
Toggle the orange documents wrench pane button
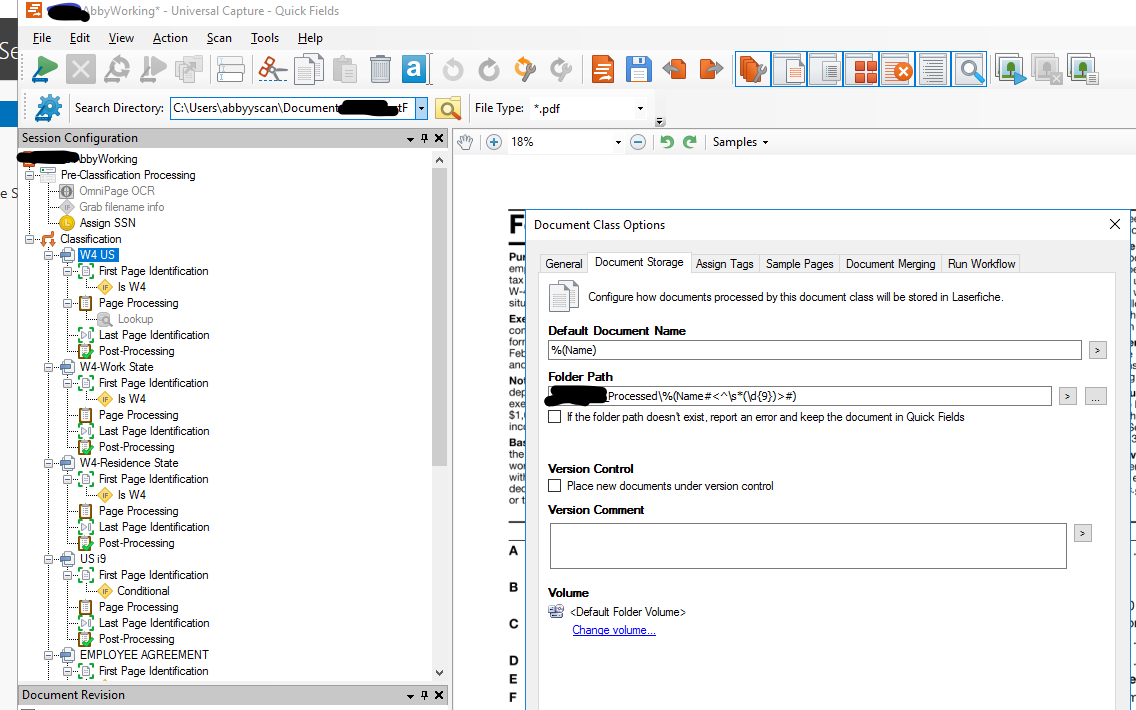753,70
